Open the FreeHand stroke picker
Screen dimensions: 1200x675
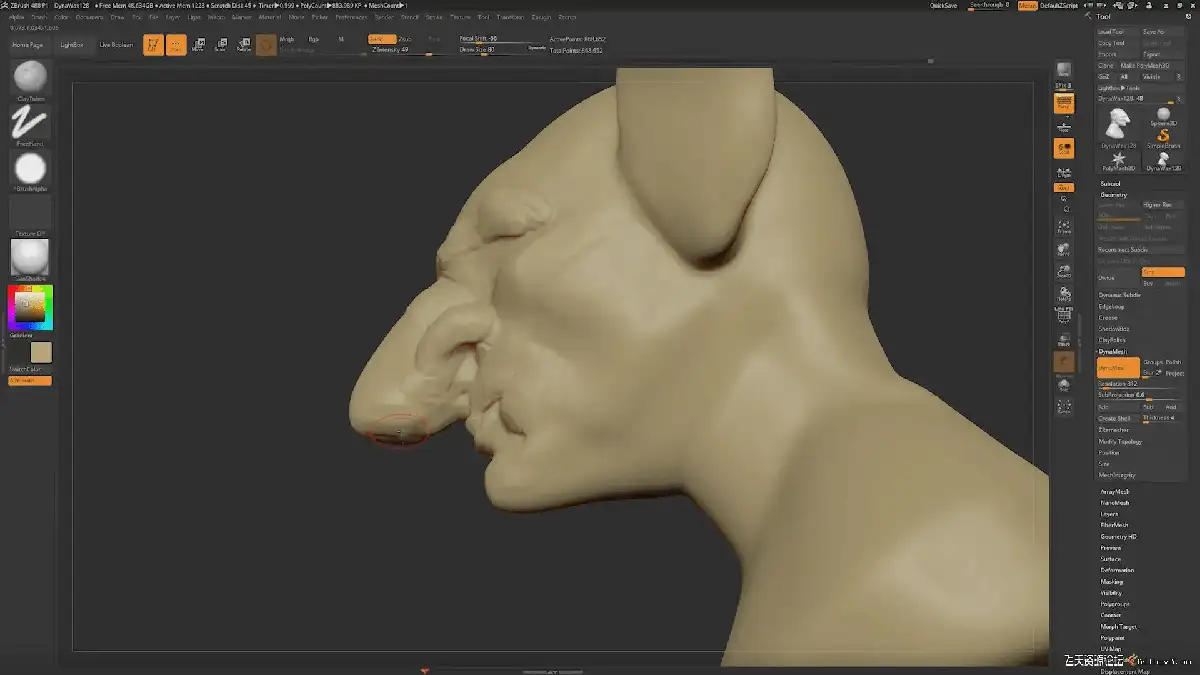[30, 122]
